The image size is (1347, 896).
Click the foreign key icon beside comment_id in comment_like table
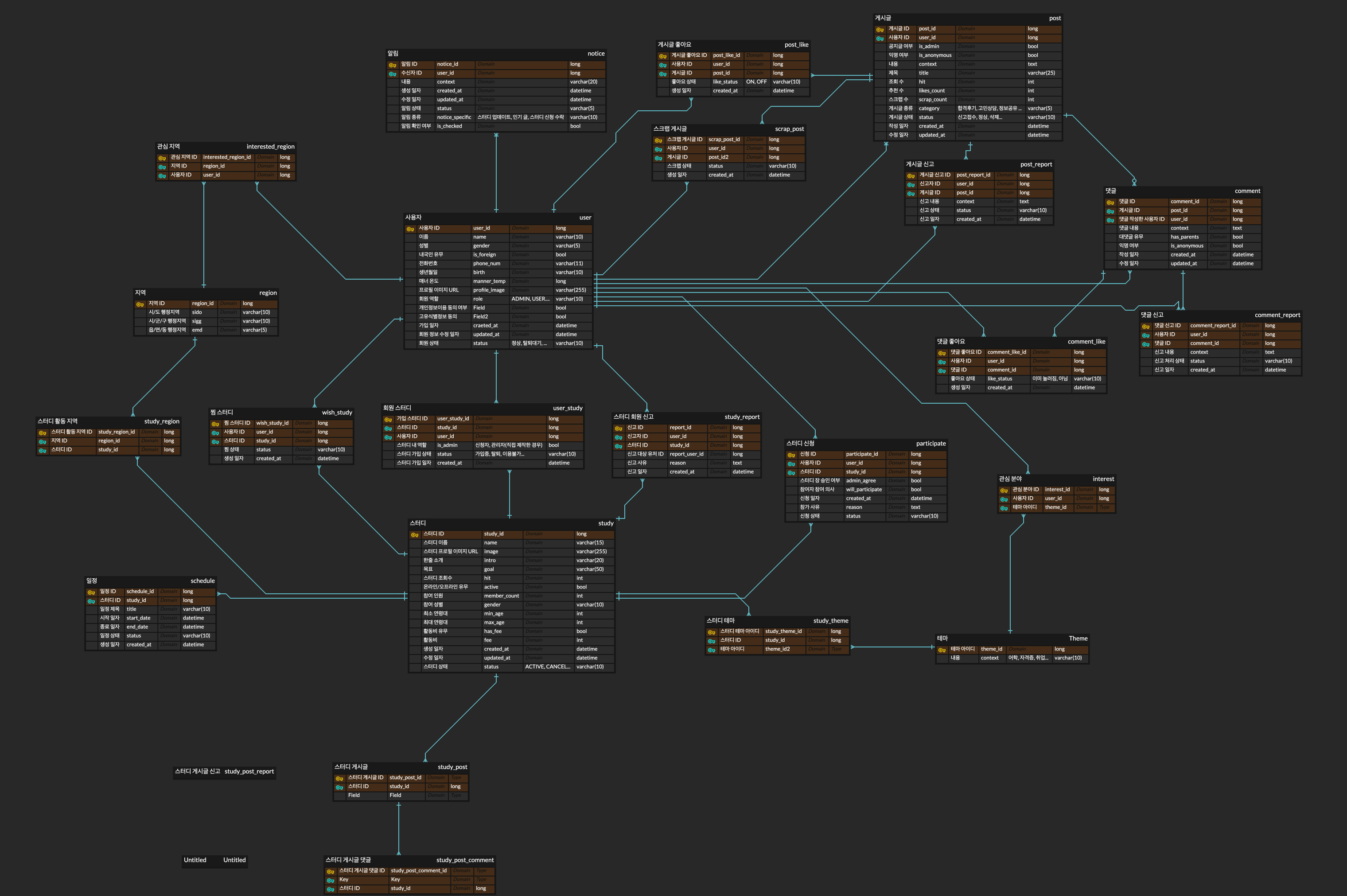tap(942, 370)
